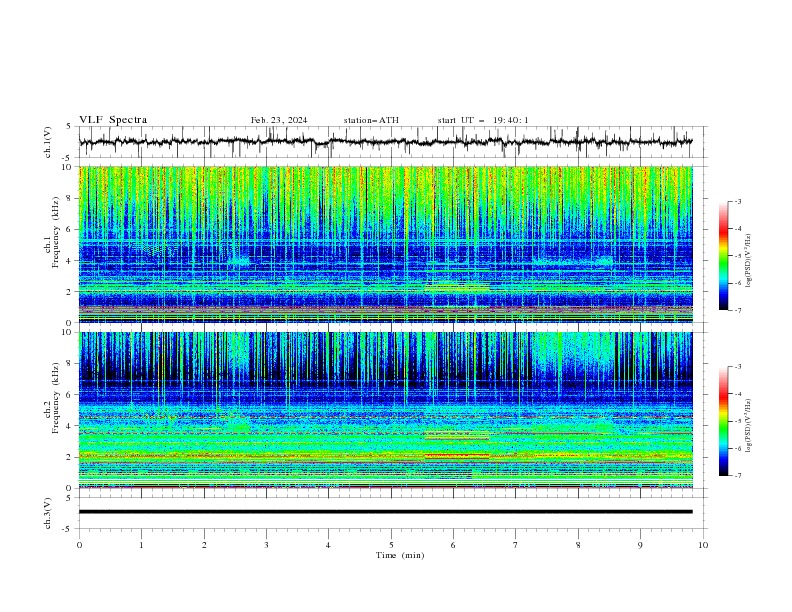792x612 pixels.
Task: Click the "-5" tick on lower color bar
Action: pos(738,421)
